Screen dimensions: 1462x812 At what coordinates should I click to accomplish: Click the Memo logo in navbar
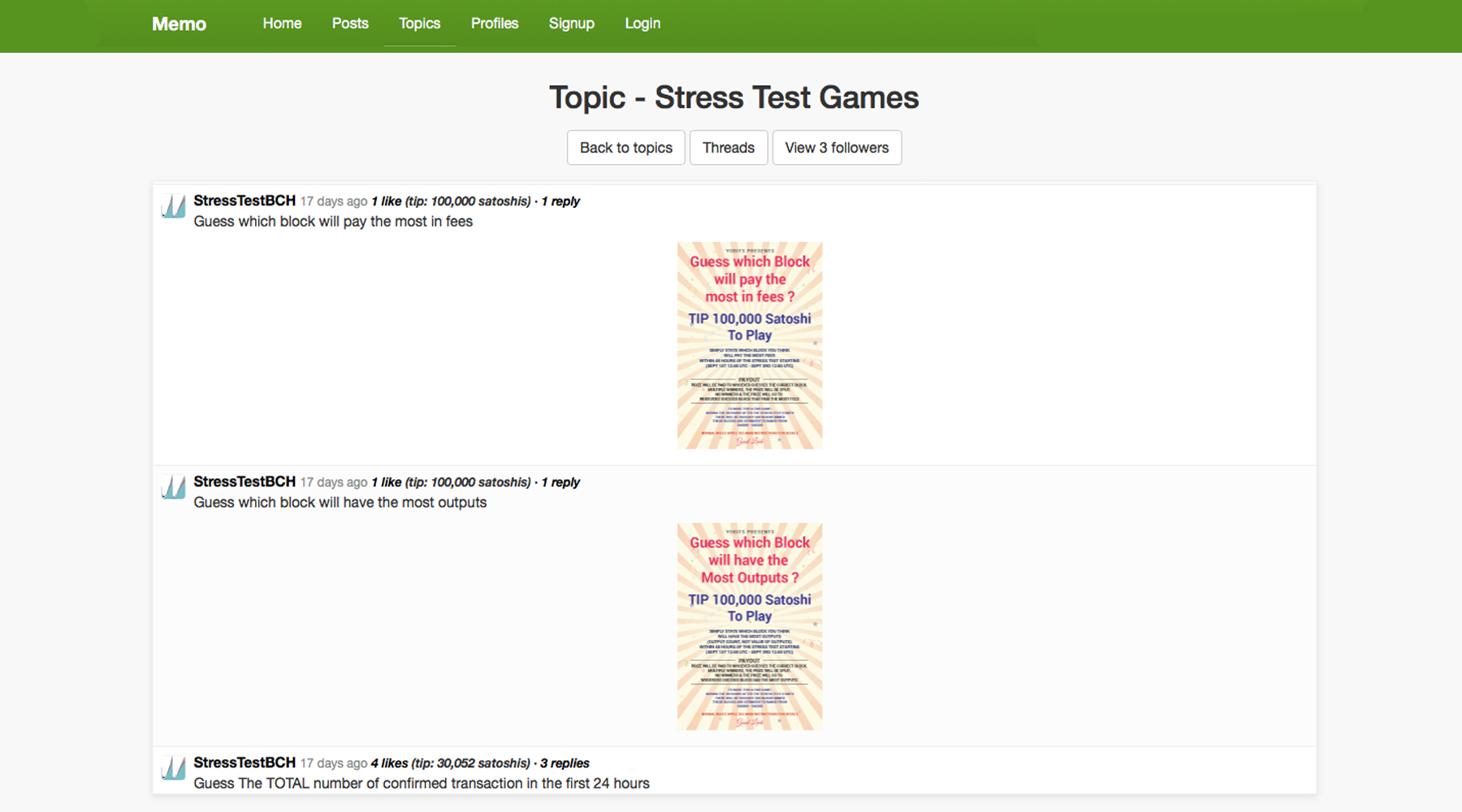[179, 24]
